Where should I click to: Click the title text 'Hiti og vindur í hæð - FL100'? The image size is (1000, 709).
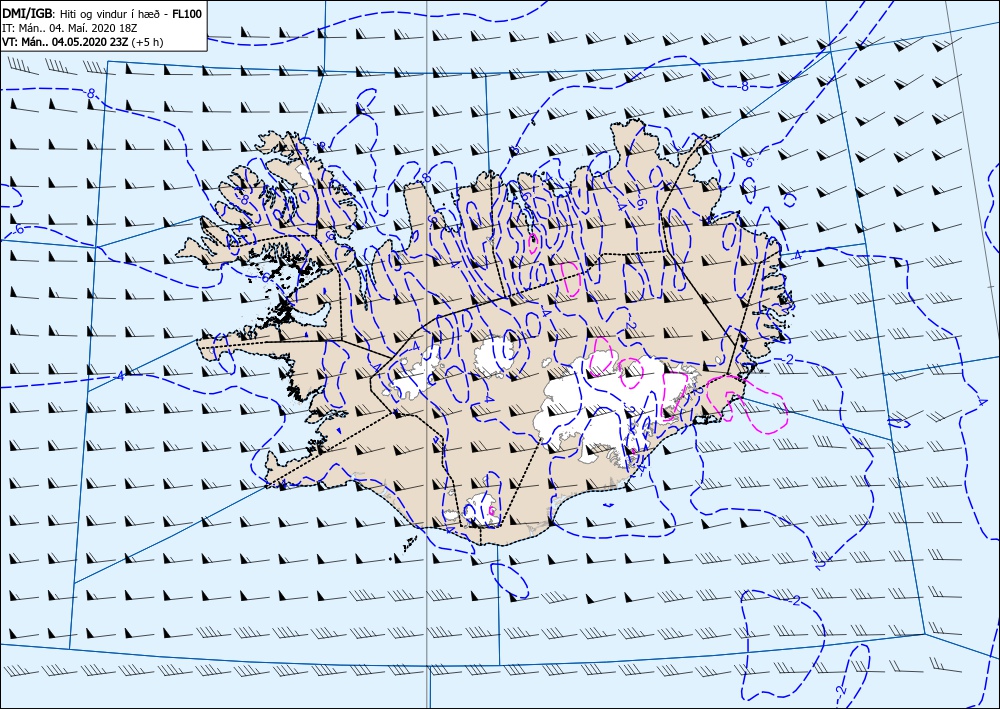132,14
